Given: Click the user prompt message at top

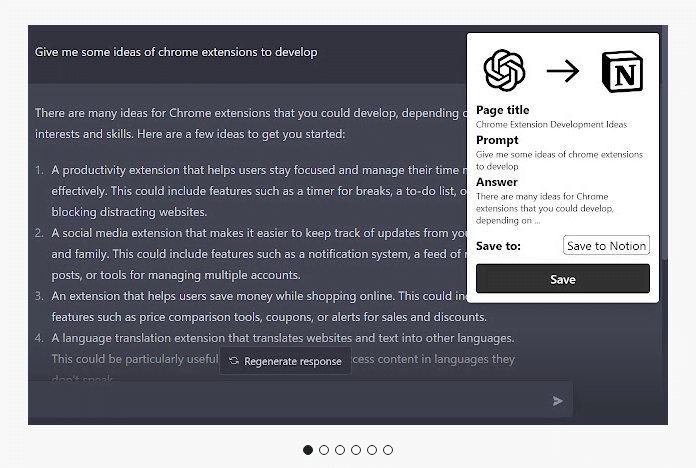Looking at the screenshot, I should coord(176,51).
